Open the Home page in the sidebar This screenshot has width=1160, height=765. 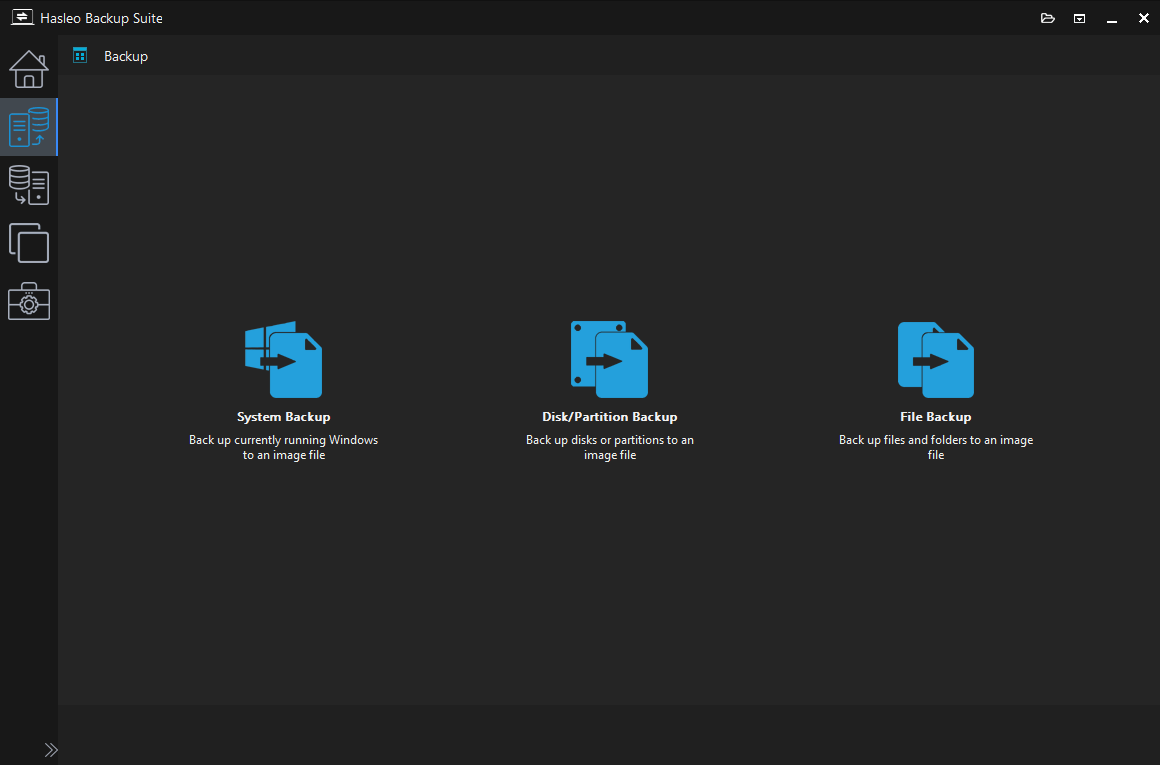[x=29, y=69]
